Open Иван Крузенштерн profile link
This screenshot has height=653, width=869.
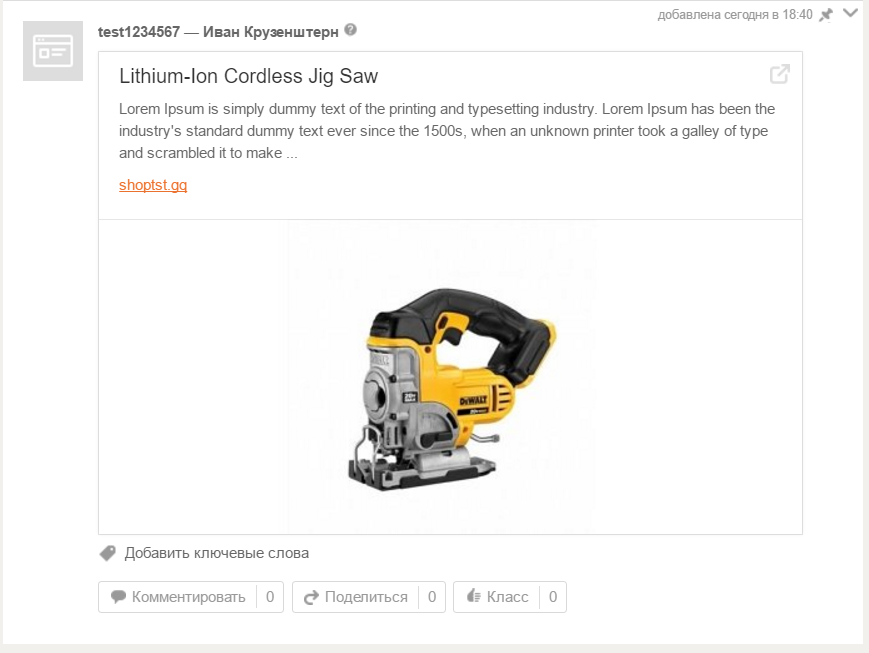[x=270, y=32]
